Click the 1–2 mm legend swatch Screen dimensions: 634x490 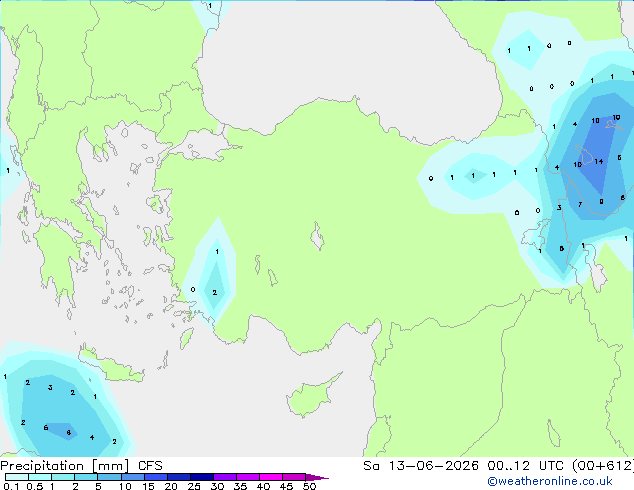pos(63,477)
